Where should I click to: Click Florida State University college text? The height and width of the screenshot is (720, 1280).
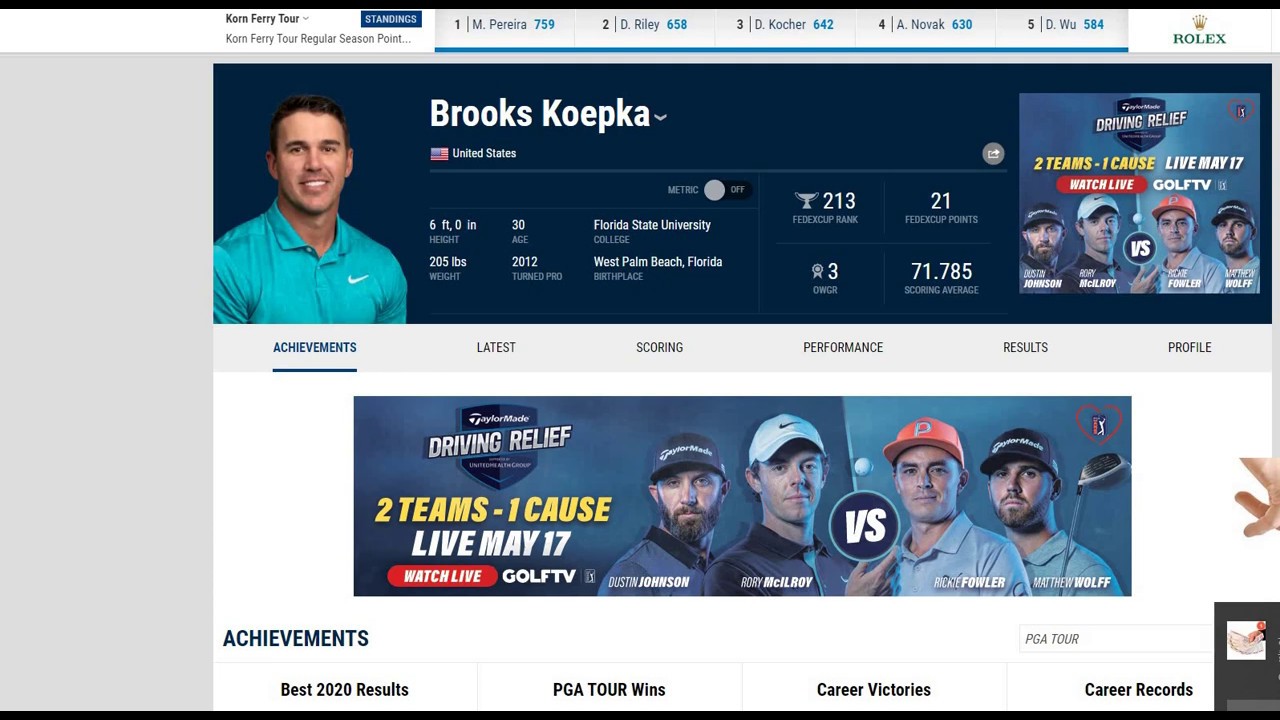(652, 225)
